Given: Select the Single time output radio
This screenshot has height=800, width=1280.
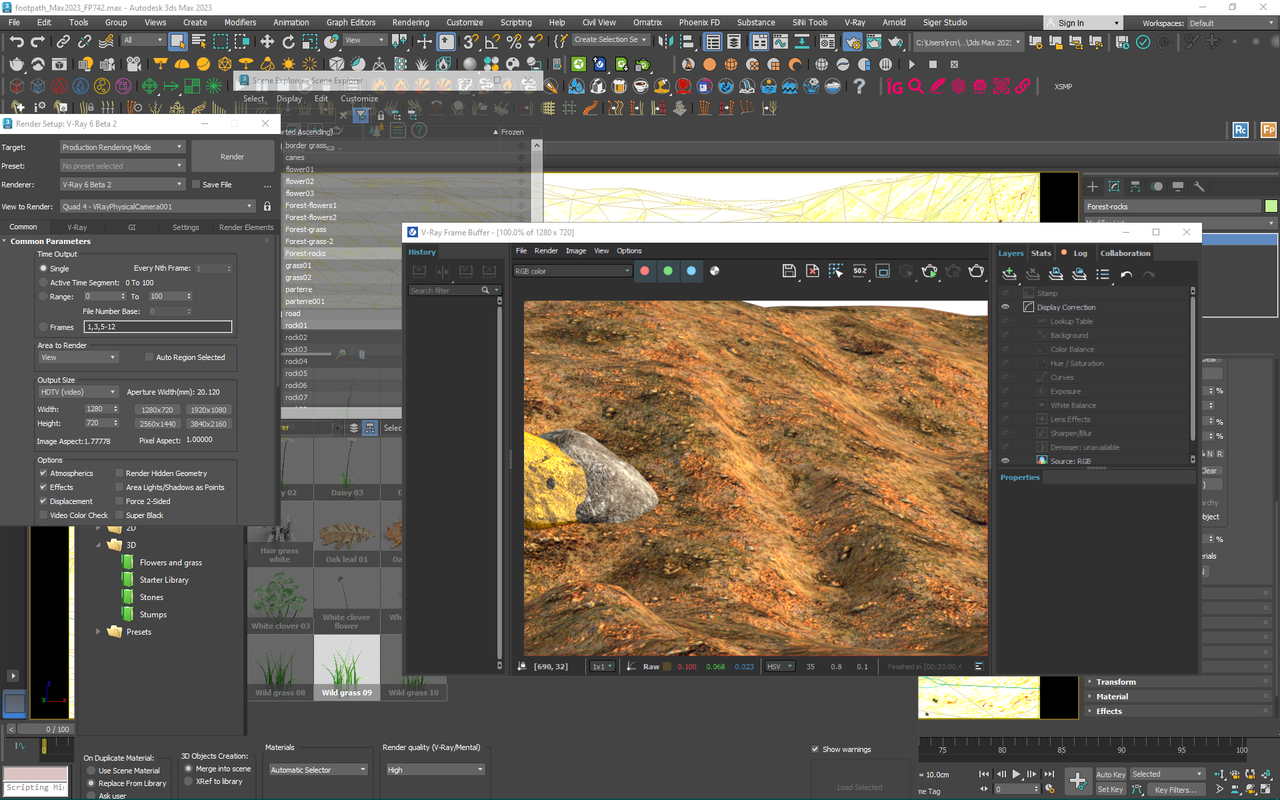Looking at the screenshot, I should pyautogui.click(x=43, y=268).
